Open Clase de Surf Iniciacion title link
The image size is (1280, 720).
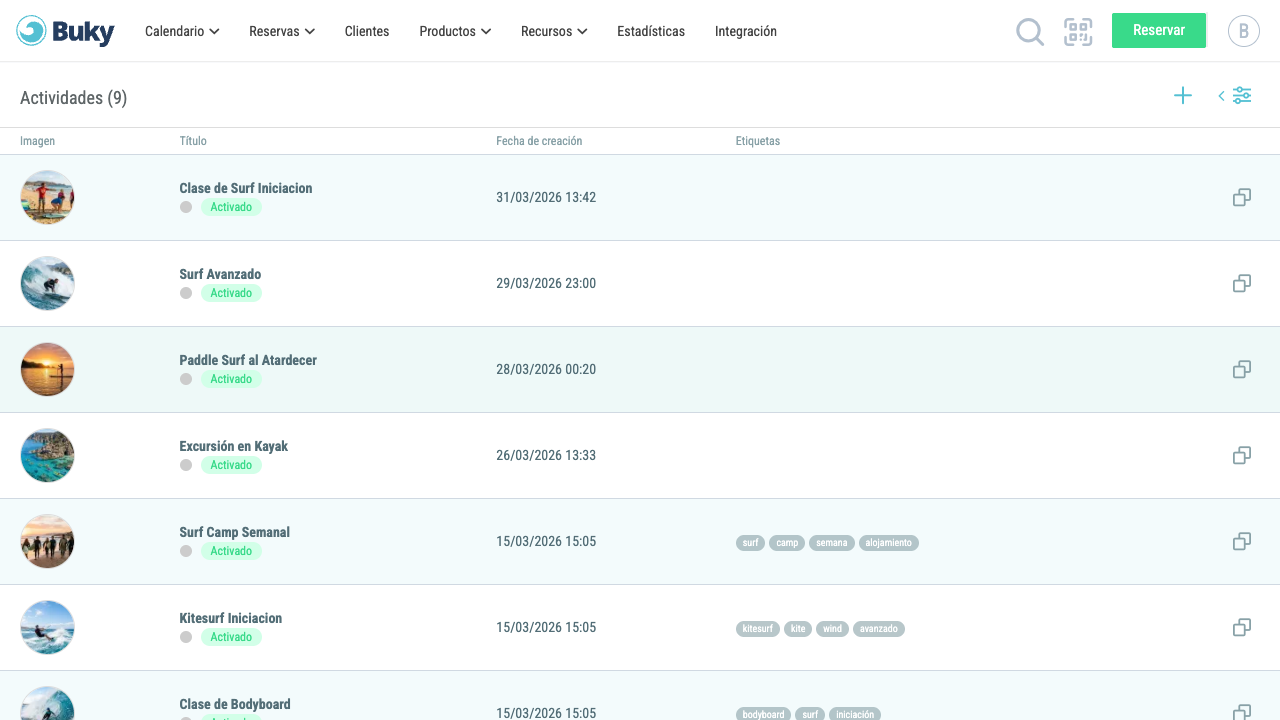pyautogui.click(x=246, y=188)
